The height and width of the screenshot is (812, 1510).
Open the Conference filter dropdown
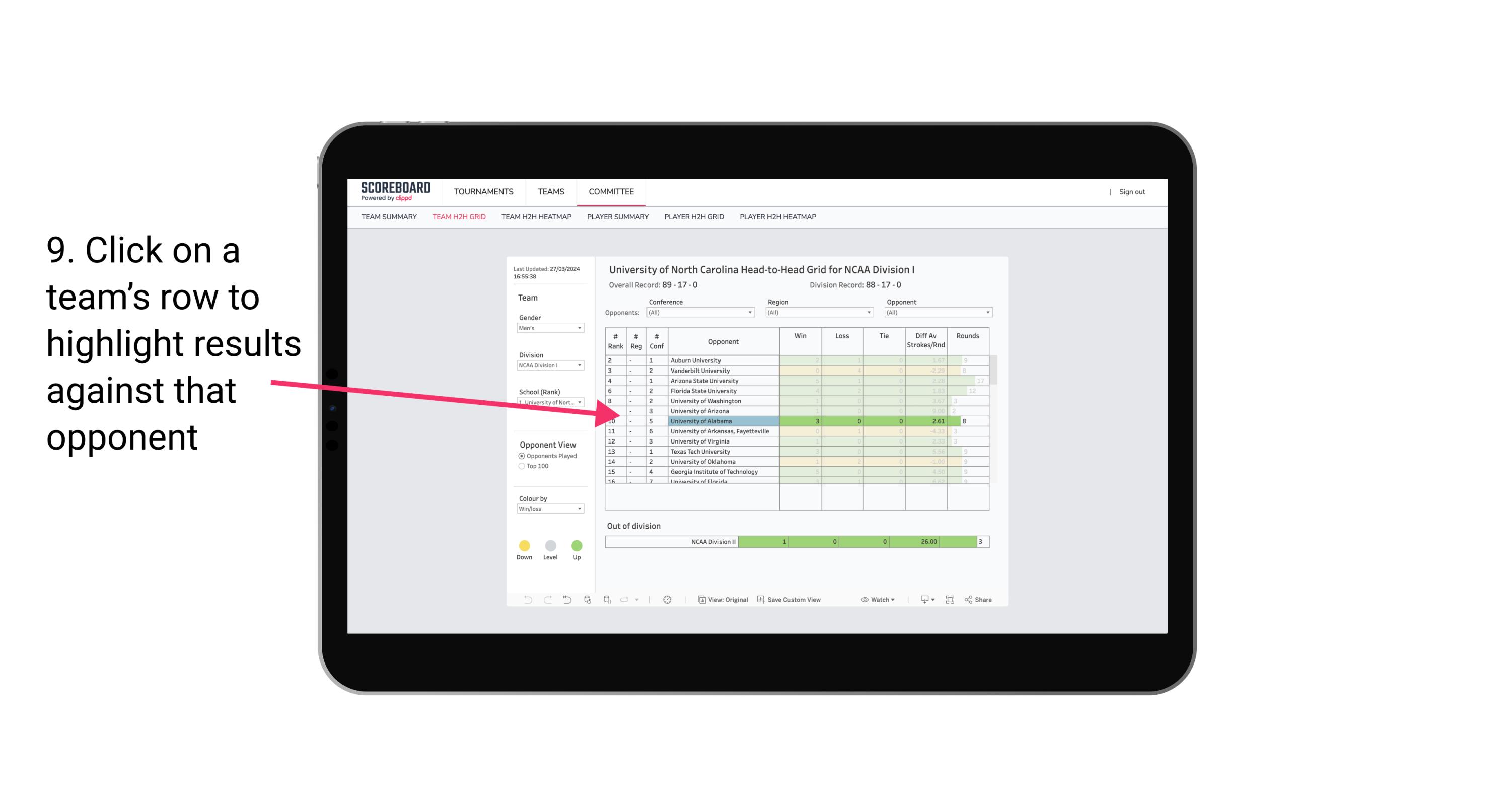(x=749, y=313)
